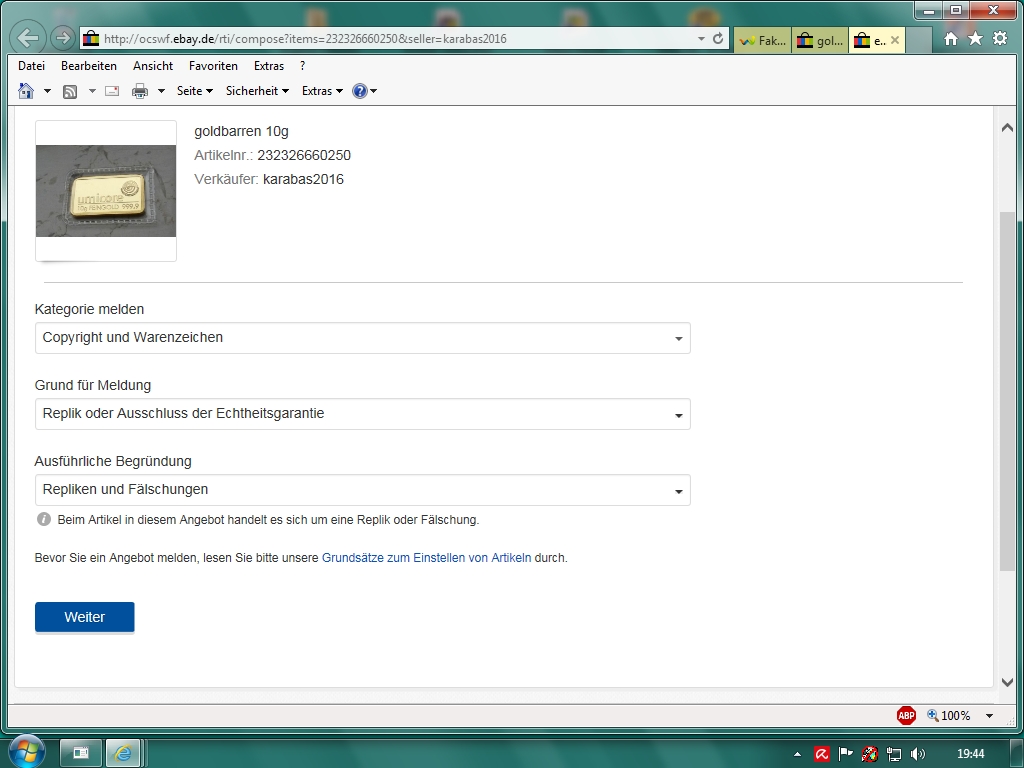Go forward with the browser forward arrow
Viewport: 1024px width, 768px height.
point(63,38)
